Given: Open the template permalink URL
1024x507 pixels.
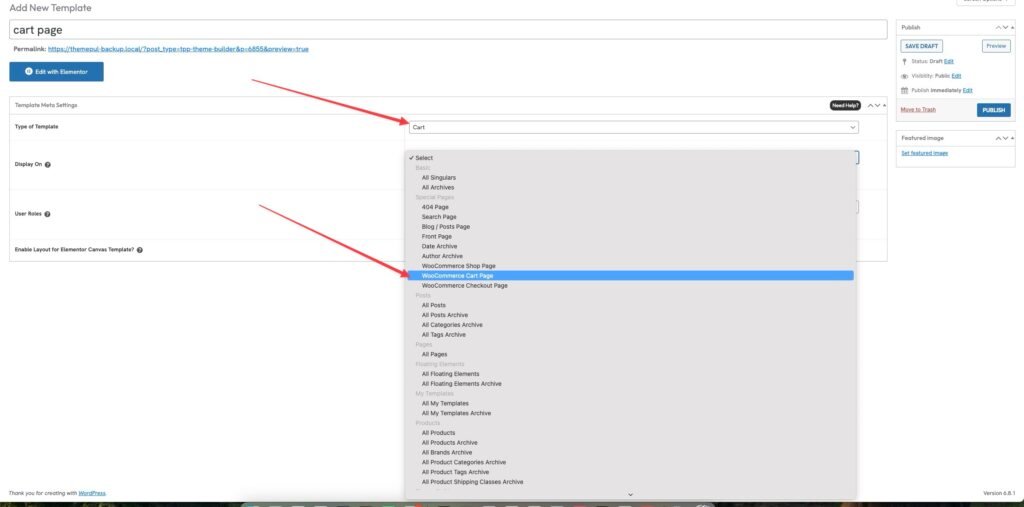Looking at the screenshot, I should coord(178,49).
